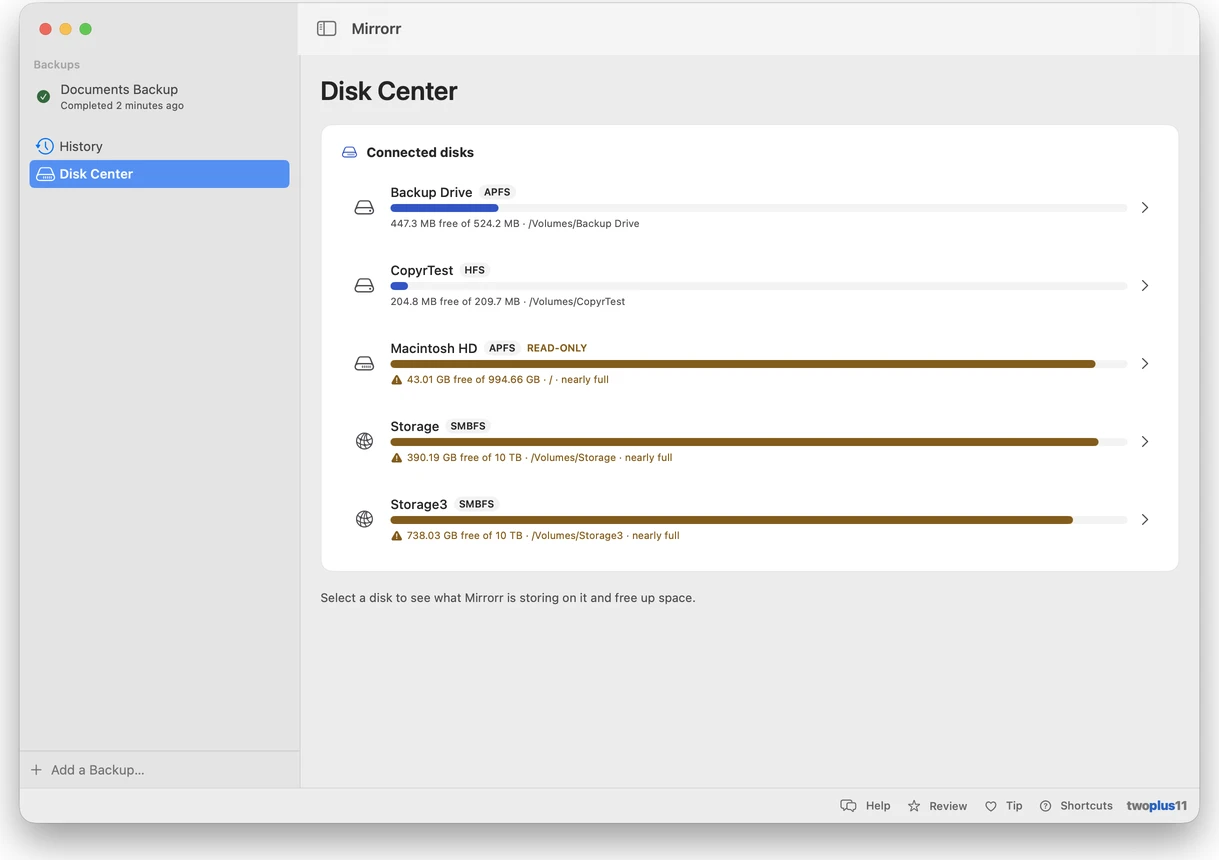Viewport: 1219px width, 860px height.
Task: Click '390.19 GB free of 10 TB' text
Action: pyautogui.click(x=464, y=458)
